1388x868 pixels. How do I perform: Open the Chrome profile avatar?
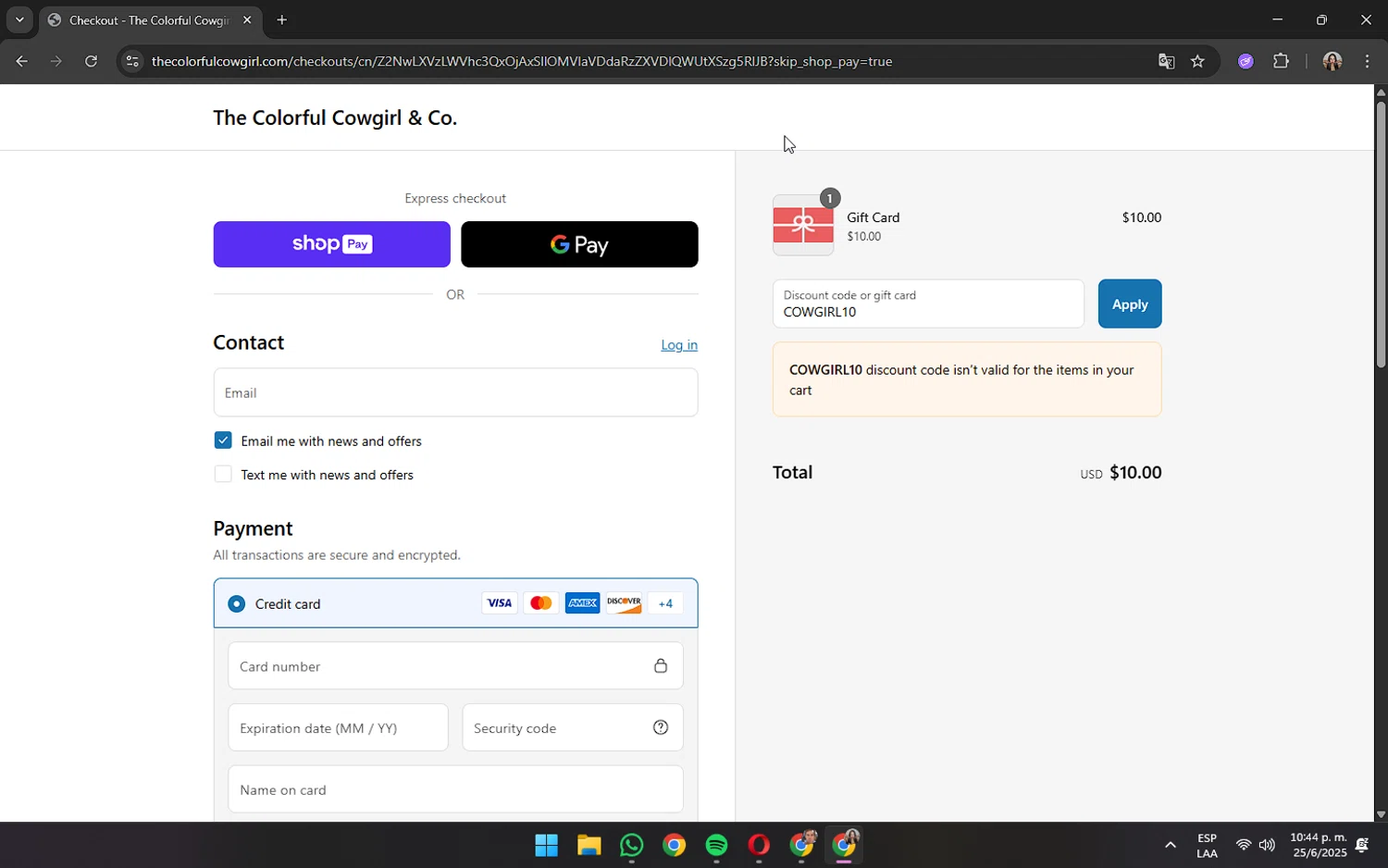coord(1332,61)
